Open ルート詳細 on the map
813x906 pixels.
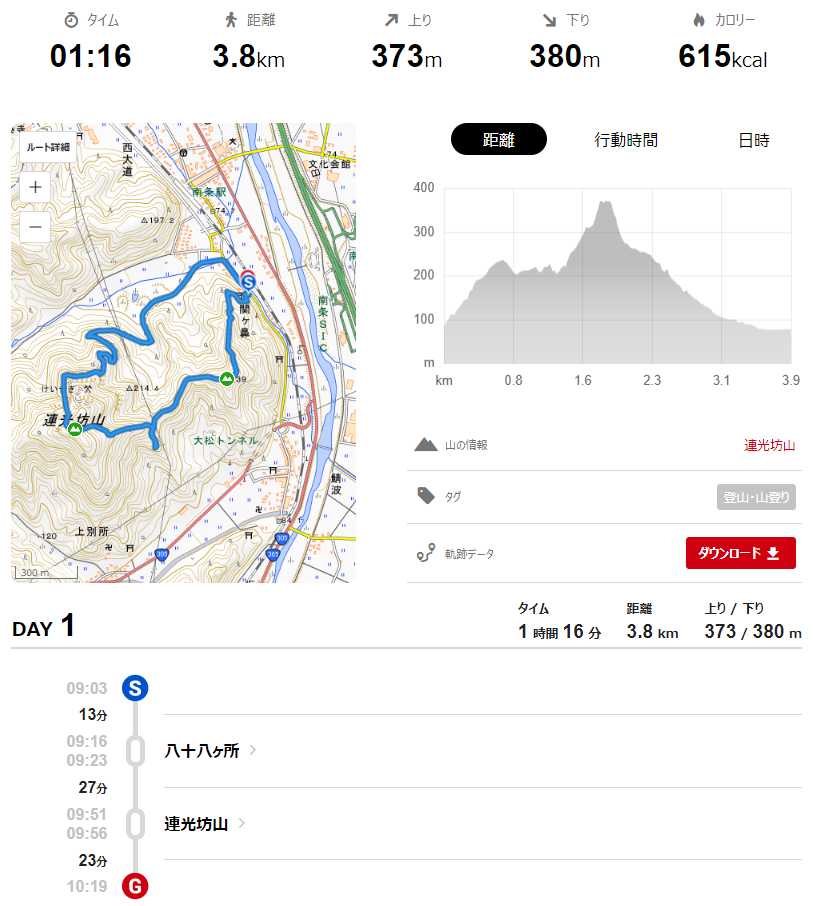coord(47,147)
